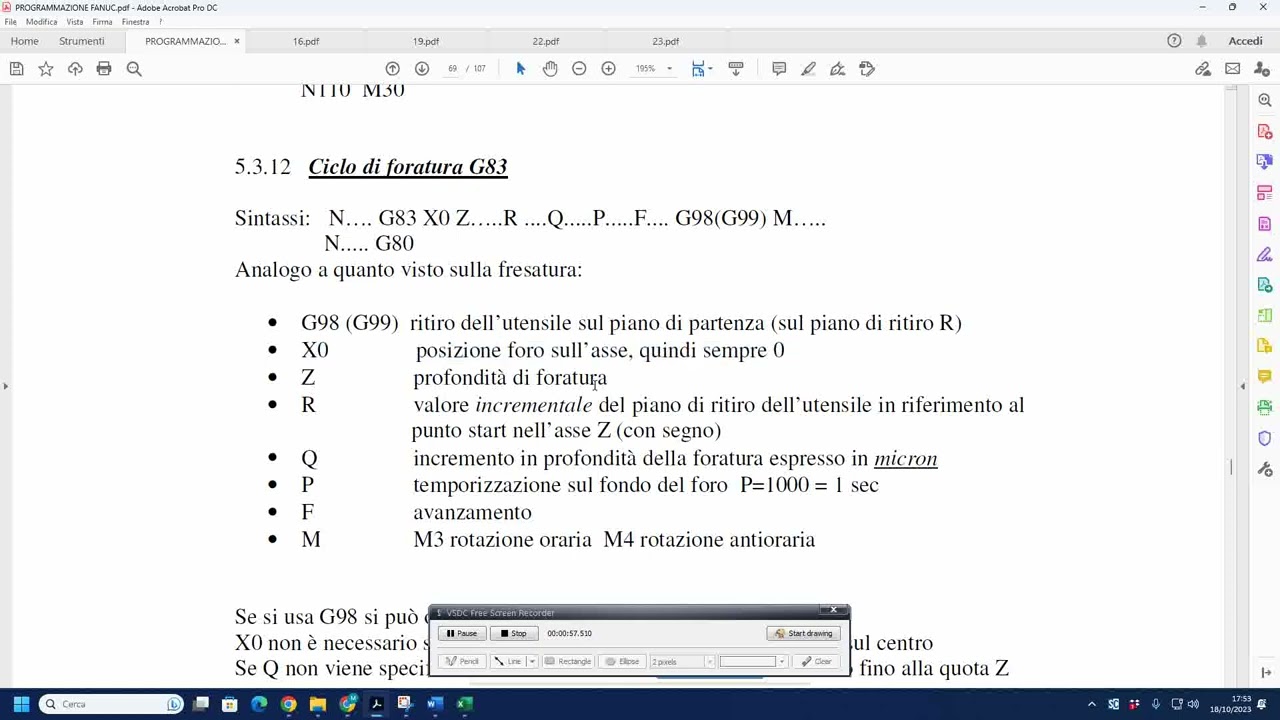Expand the Line tool dropdown in recorder
1280x720 pixels.
tap(532, 661)
